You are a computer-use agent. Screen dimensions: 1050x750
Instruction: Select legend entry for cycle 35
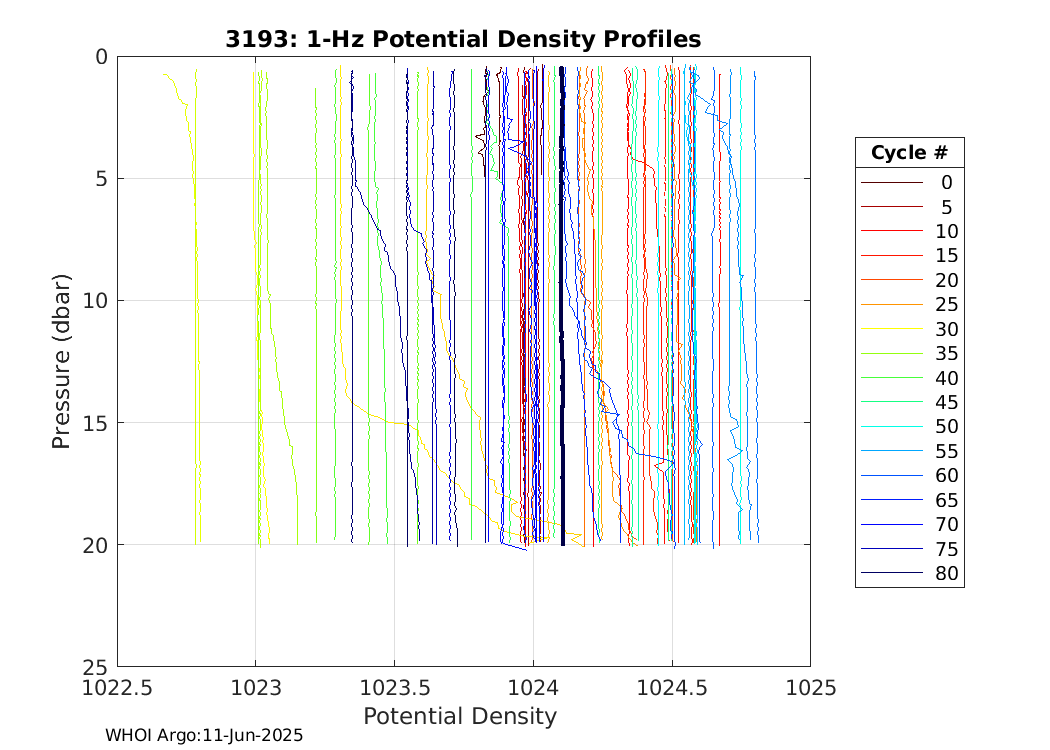[909, 353]
